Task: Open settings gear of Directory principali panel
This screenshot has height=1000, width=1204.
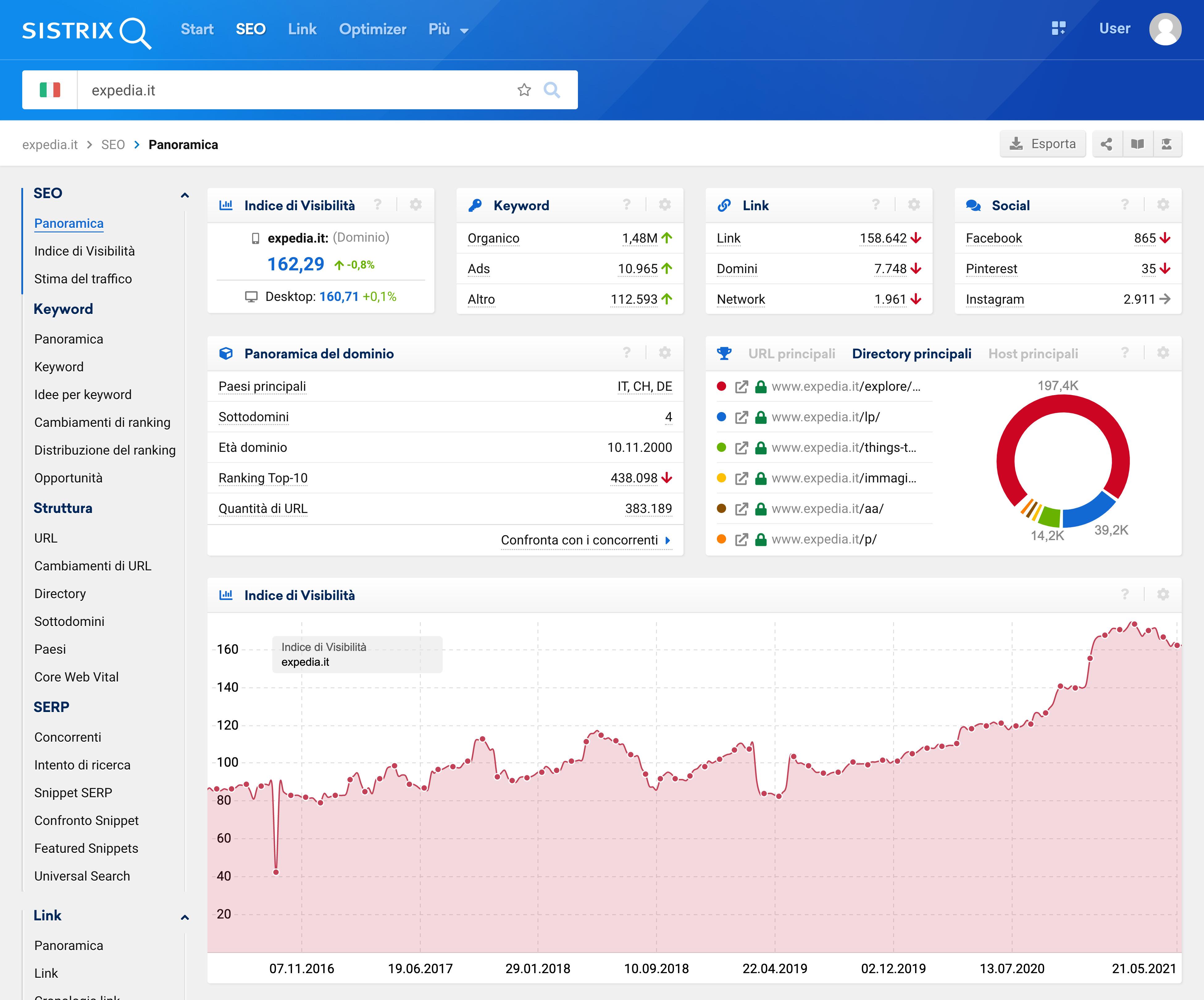Action: pyautogui.click(x=1163, y=353)
